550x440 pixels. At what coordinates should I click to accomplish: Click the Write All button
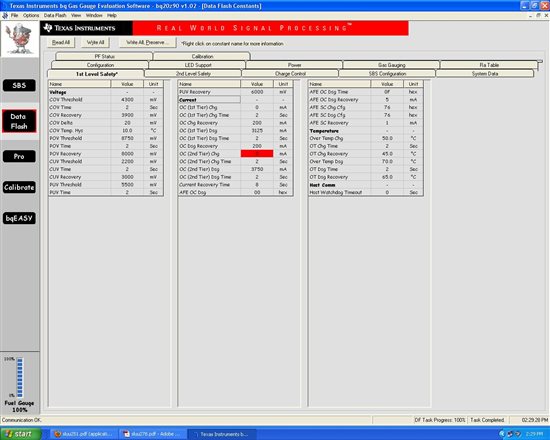(95, 42)
